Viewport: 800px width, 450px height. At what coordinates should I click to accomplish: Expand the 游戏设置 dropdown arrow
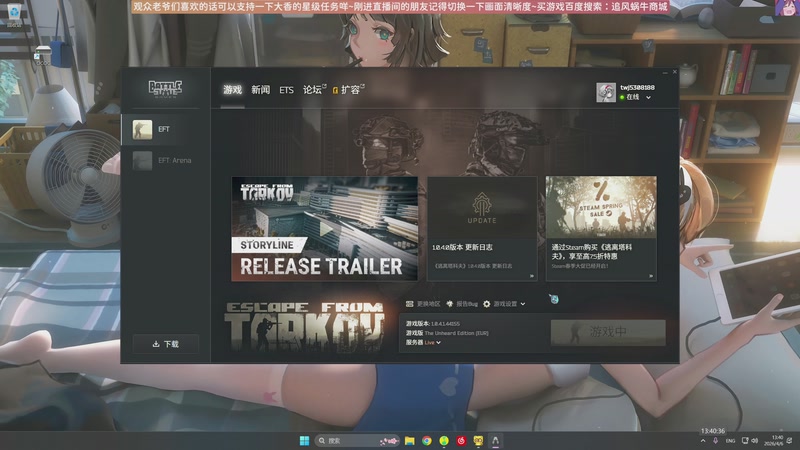pos(523,304)
